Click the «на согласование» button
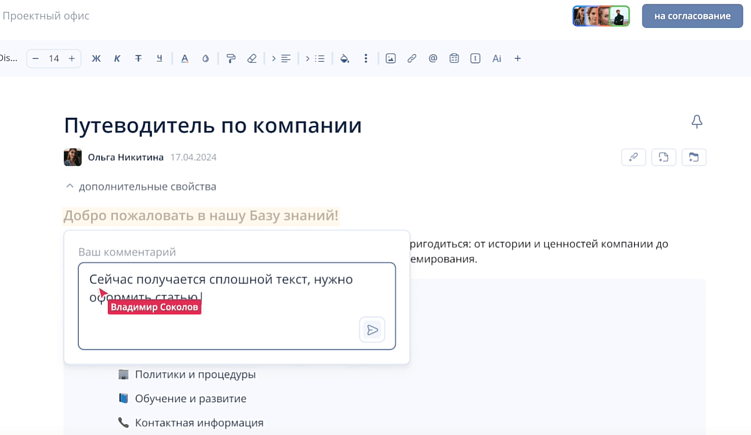 point(693,16)
